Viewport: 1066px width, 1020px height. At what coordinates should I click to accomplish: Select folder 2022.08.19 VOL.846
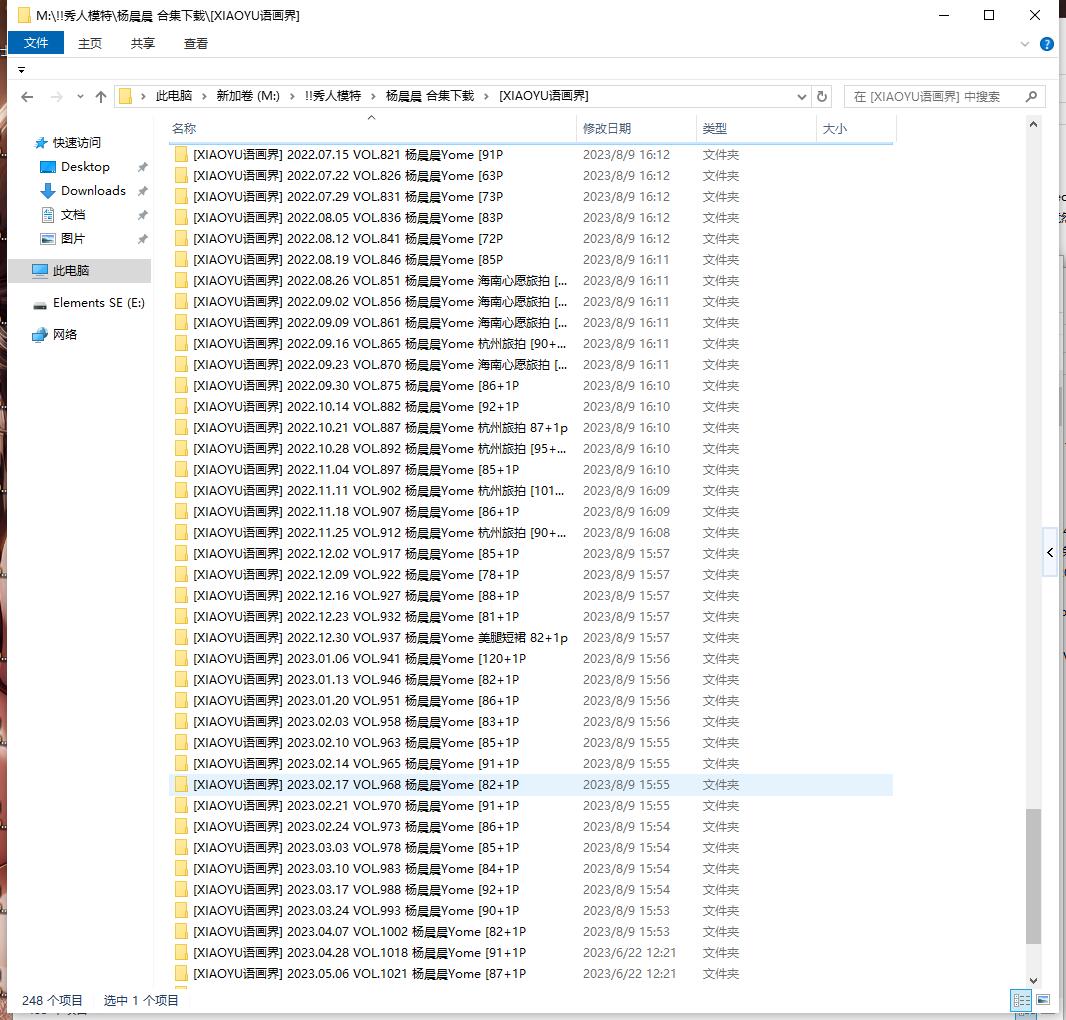click(x=347, y=260)
